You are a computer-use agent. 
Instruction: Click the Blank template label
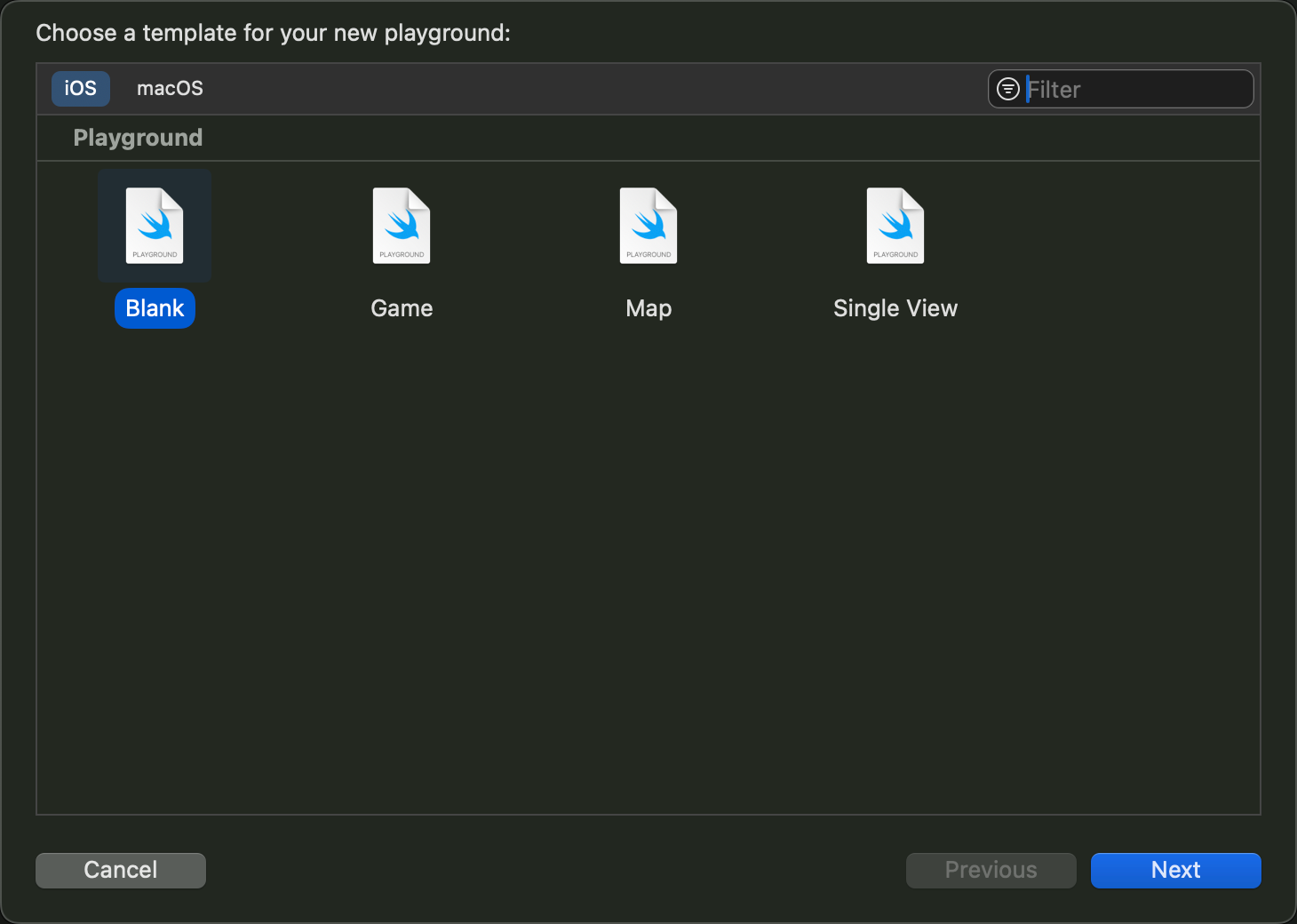[155, 308]
